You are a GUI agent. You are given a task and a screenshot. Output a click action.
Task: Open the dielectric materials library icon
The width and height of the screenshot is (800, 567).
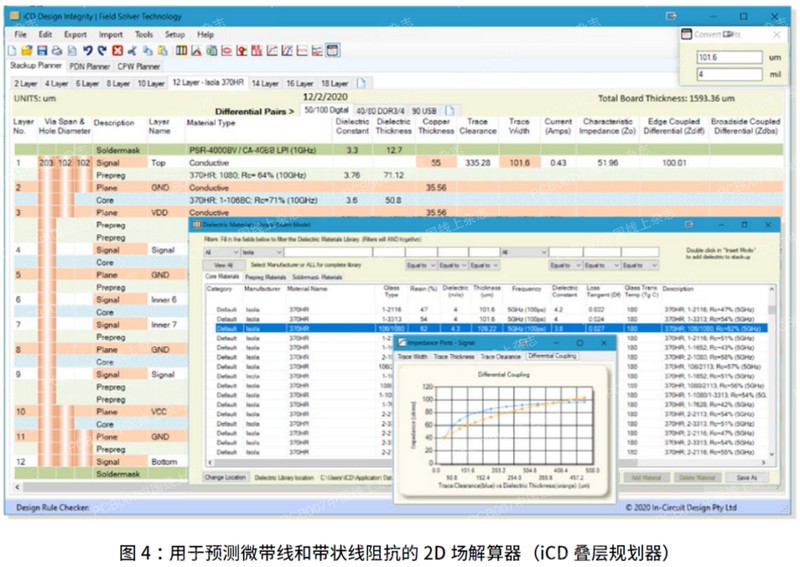coord(182,51)
